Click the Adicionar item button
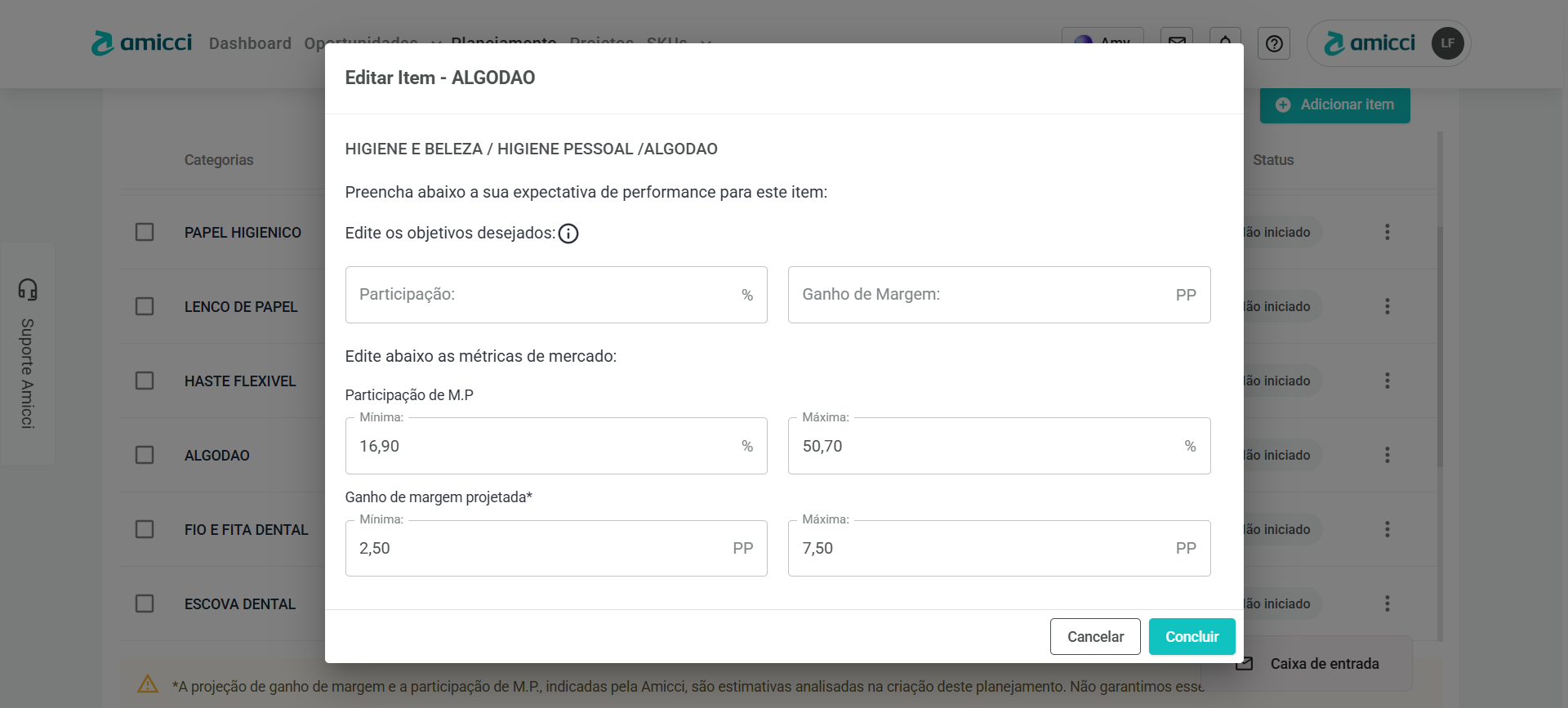 1334,105
